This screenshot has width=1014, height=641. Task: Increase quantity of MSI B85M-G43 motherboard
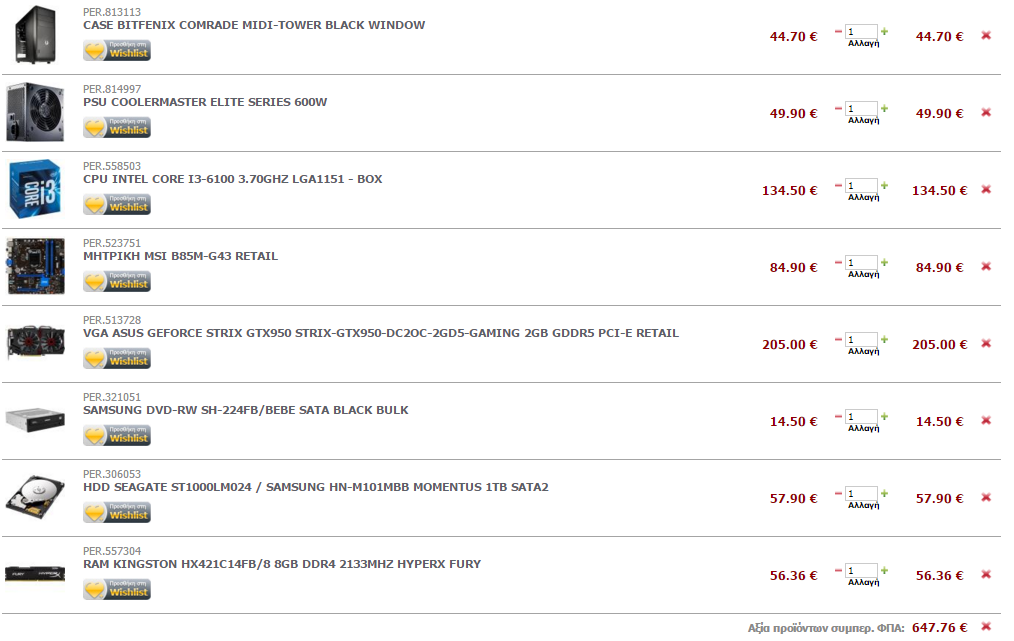click(884, 263)
